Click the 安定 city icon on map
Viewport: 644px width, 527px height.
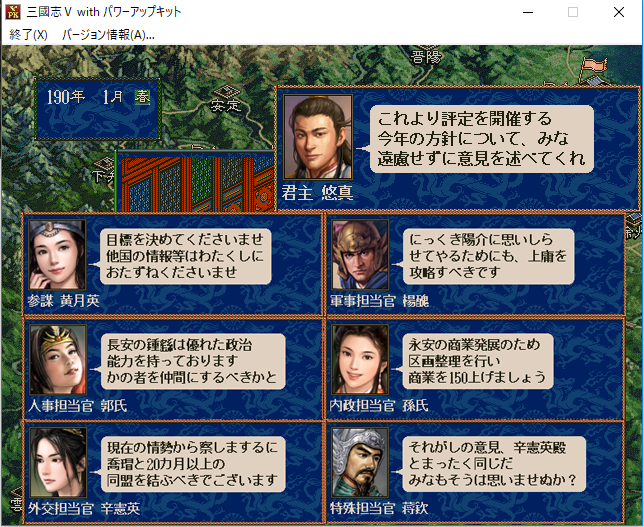pos(226,92)
